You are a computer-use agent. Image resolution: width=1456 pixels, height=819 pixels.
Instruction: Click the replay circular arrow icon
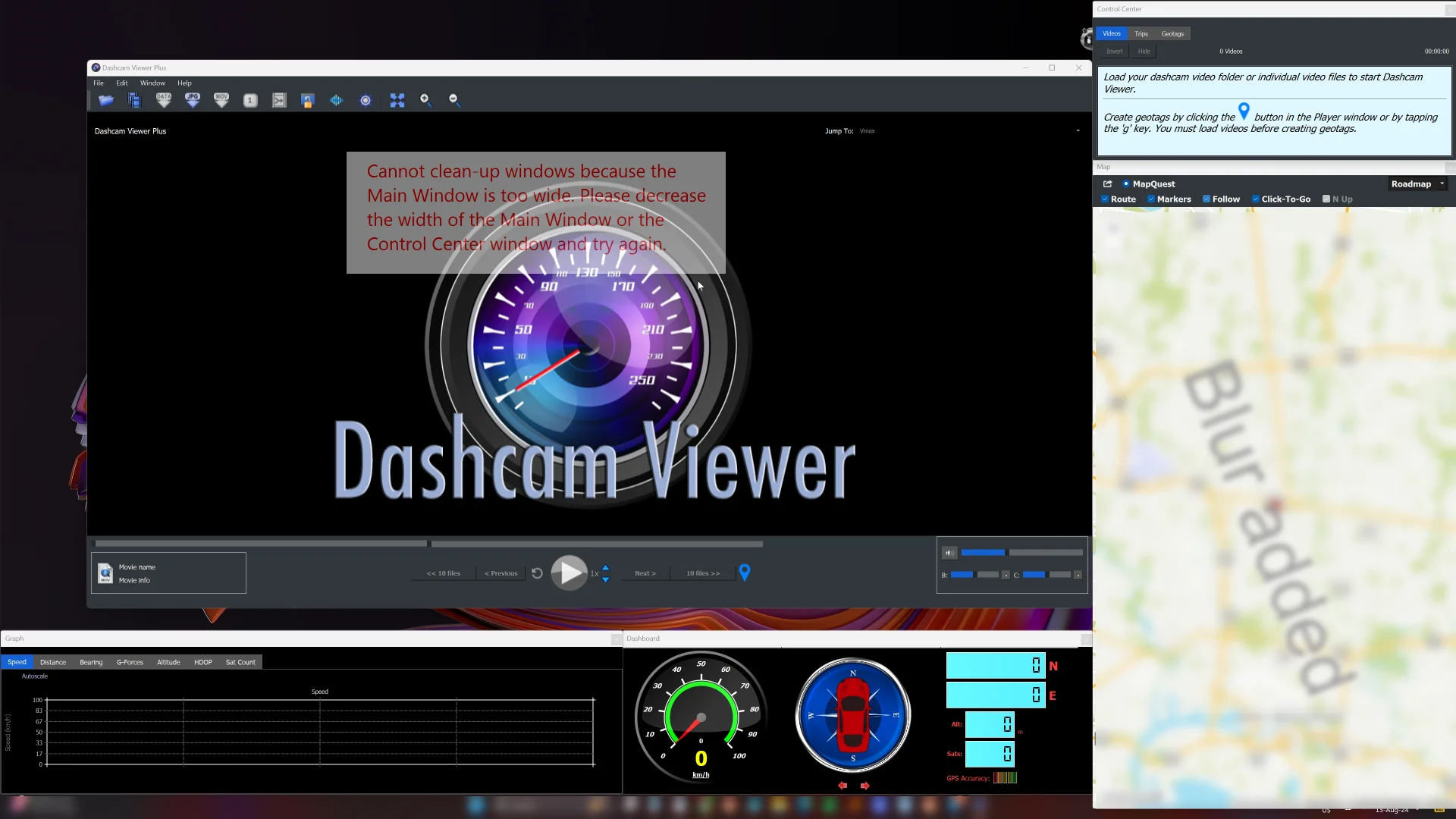point(537,573)
